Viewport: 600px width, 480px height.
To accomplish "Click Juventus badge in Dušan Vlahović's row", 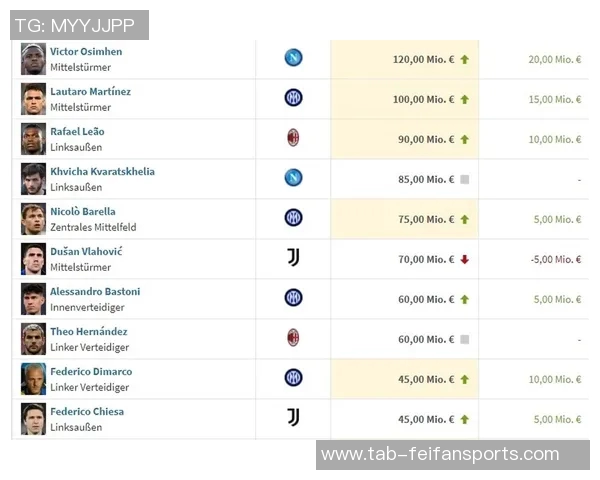I will 293,258.
